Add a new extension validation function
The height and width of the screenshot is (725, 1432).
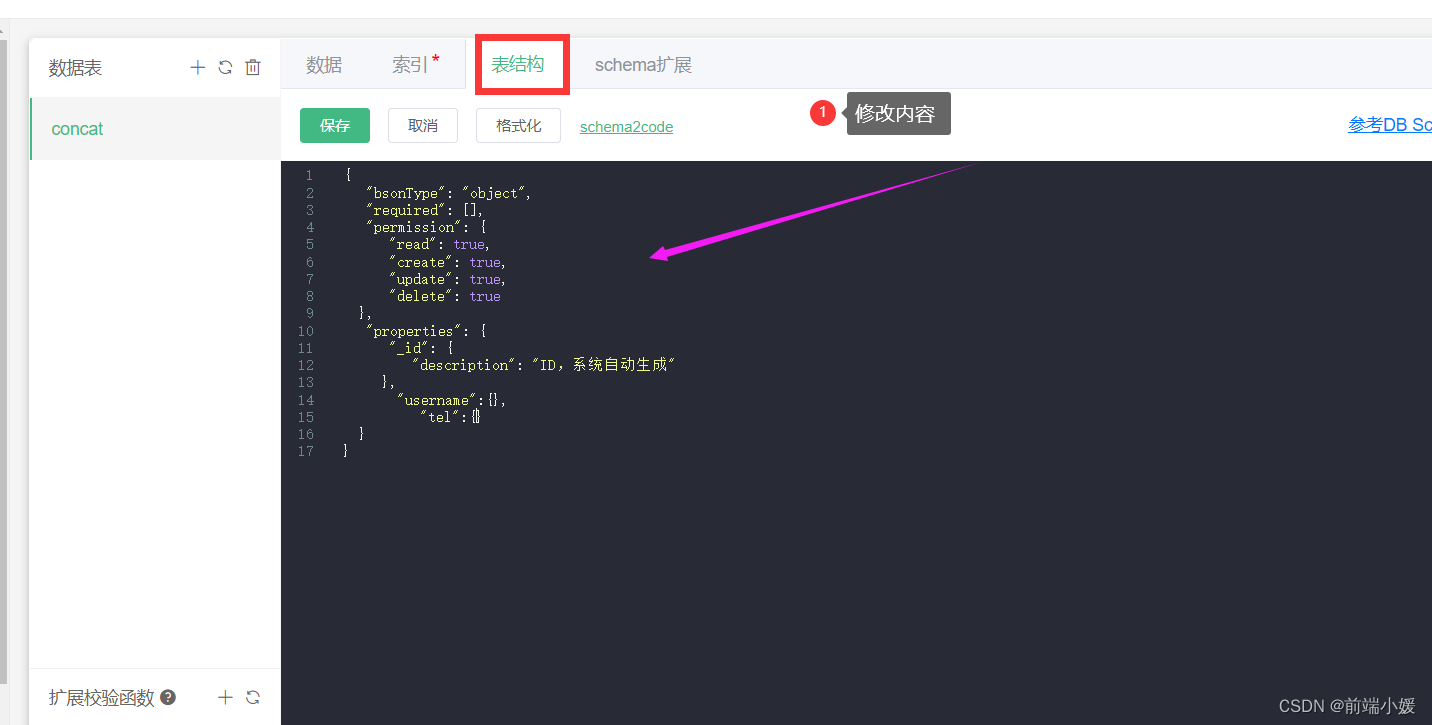point(225,698)
